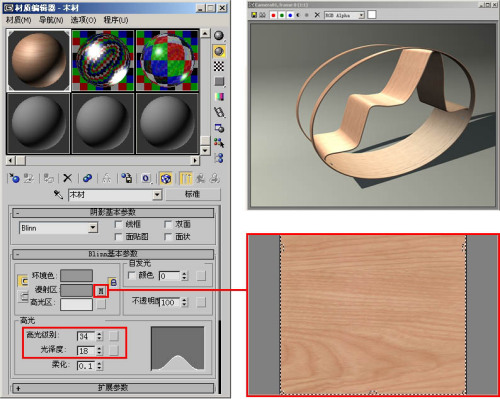Toggle Show End Result icon
Viewport: 500px width, 399px height.
(186, 178)
